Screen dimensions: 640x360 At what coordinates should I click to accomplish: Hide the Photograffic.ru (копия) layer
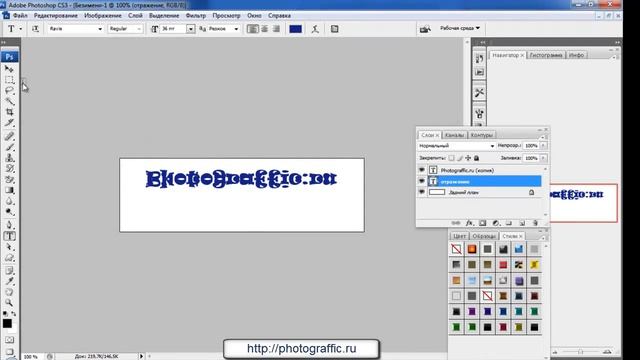tap(422, 170)
